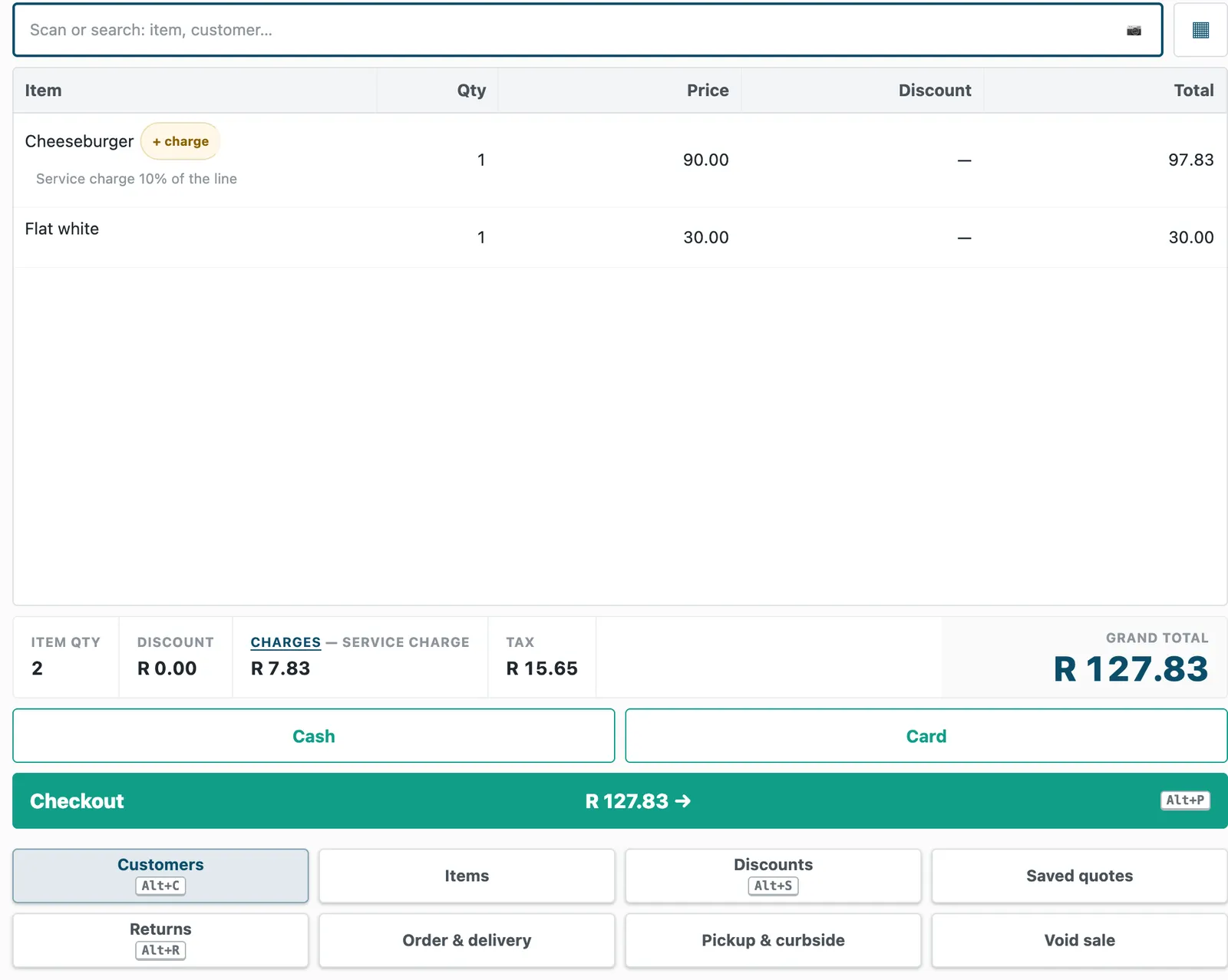Select the Cheeseburger item name
Viewport: 1228px width, 980px height.
click(x=79, y=141)
